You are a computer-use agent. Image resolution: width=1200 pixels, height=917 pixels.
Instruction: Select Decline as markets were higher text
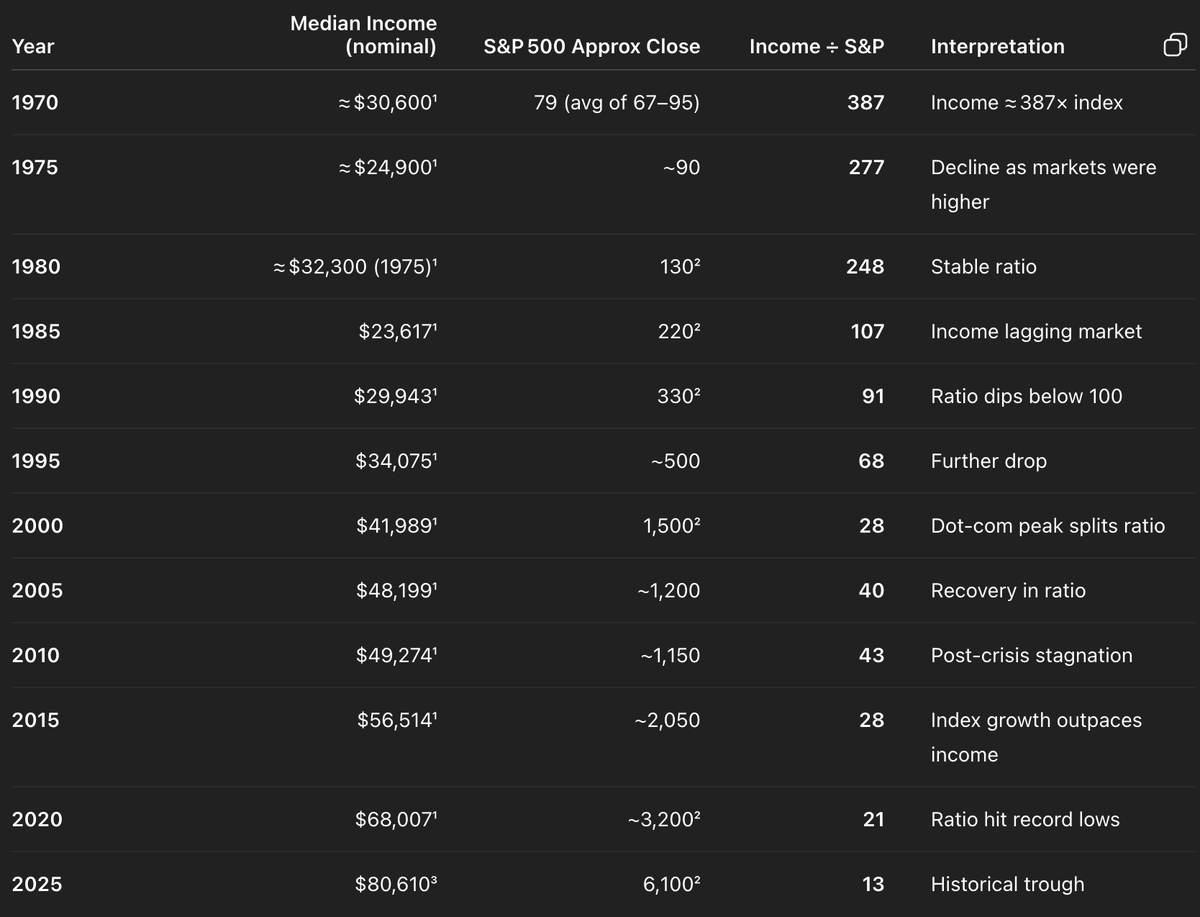coord(1044,184)
